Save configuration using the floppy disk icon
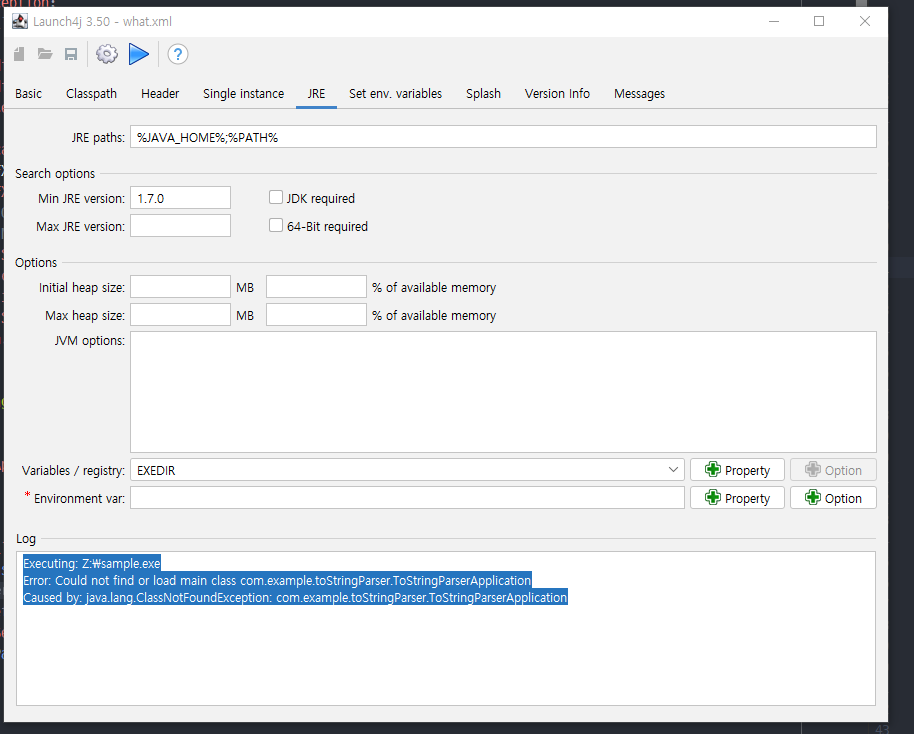 (71, 54)
